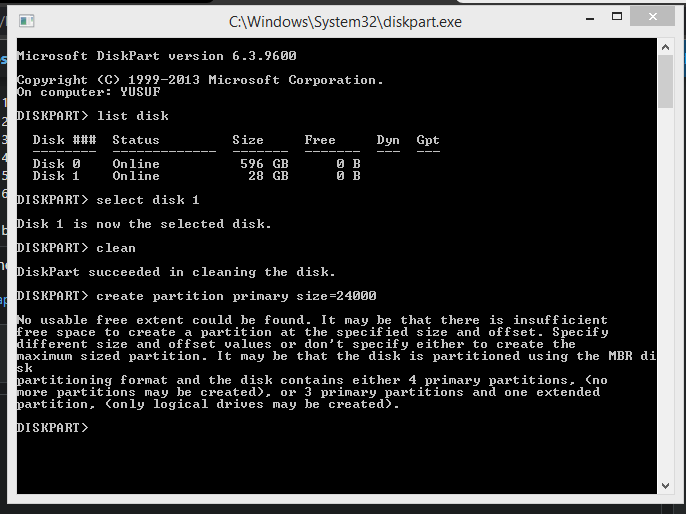Click the scrollbar up arrow
The image size is (686, 514).
click(x=665, y=47)
